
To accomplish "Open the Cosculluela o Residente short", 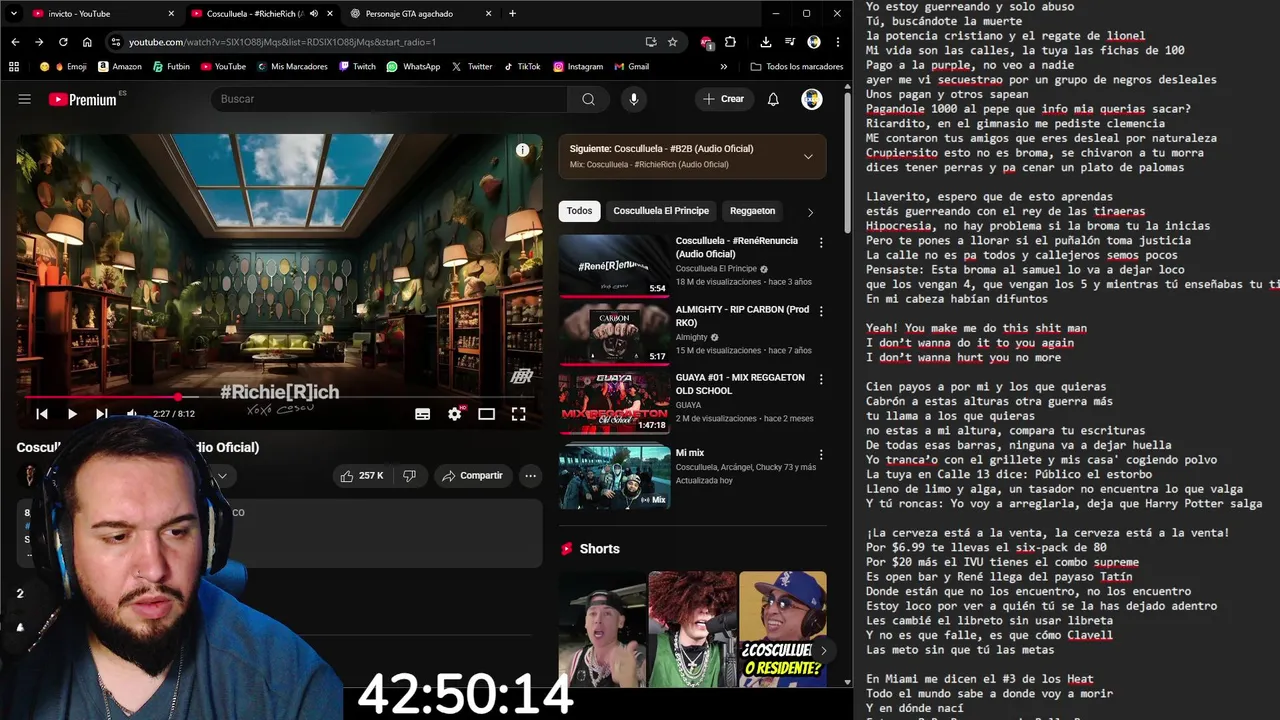I will pyautogui.click(x=782, y=629).
